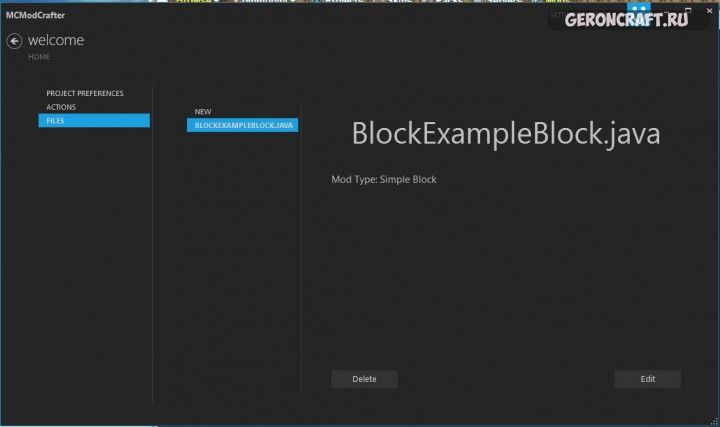Choose the New entry in file list
720x427 pixels.
coord(203,111)
